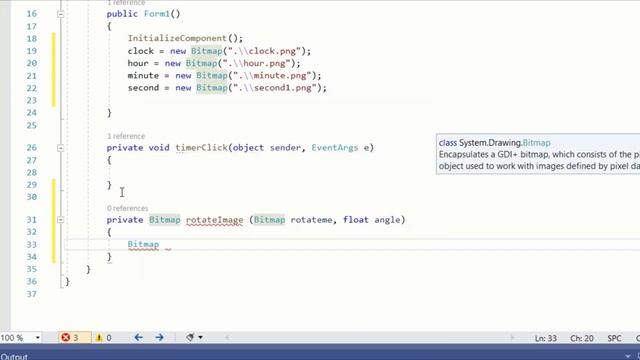The width and height of the screenshot is (640, 360).
Task: Click line number 28 in the margin
Action: (x=31, y=172)
